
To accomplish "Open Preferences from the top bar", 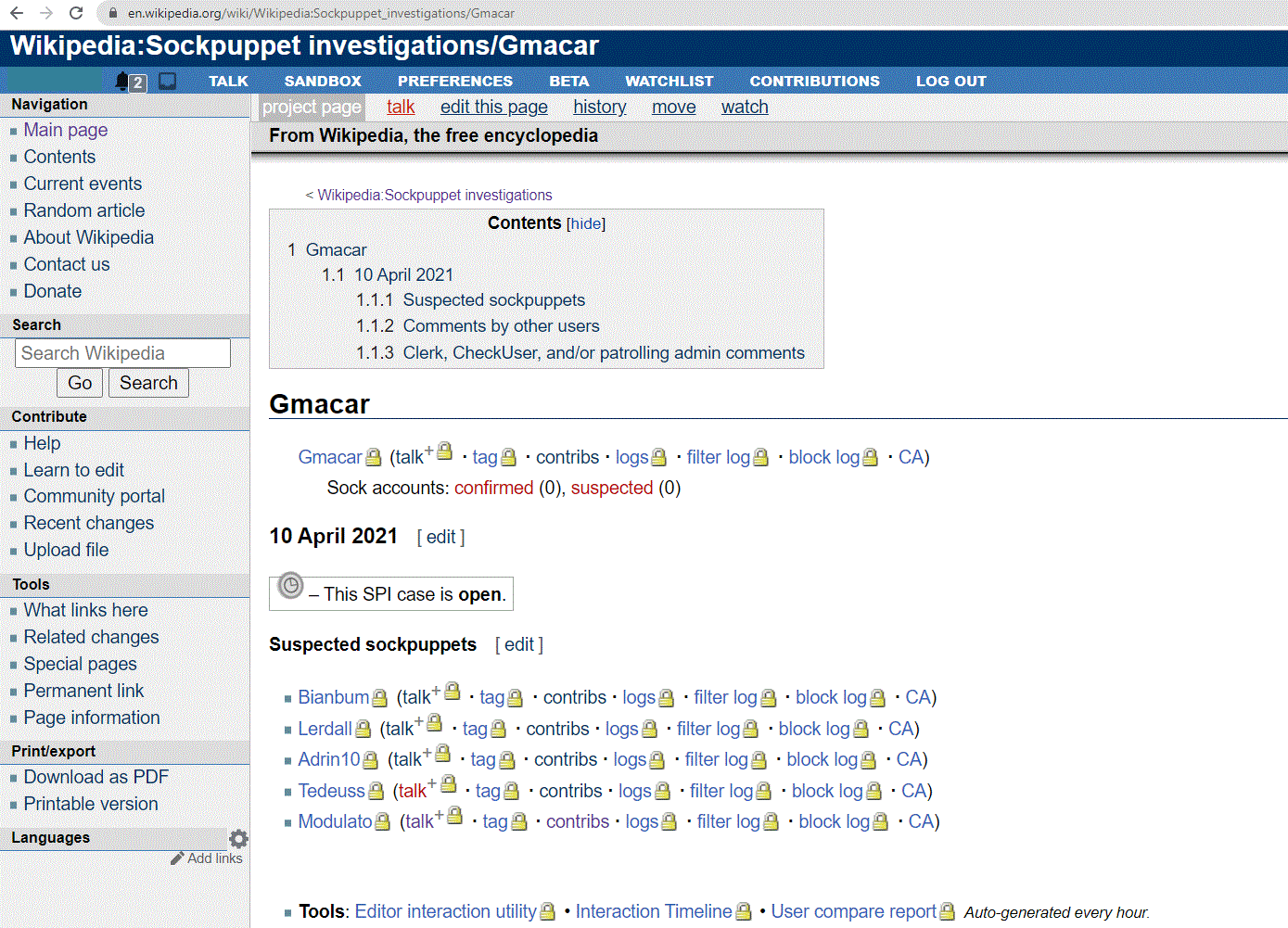I will point(455,81).
